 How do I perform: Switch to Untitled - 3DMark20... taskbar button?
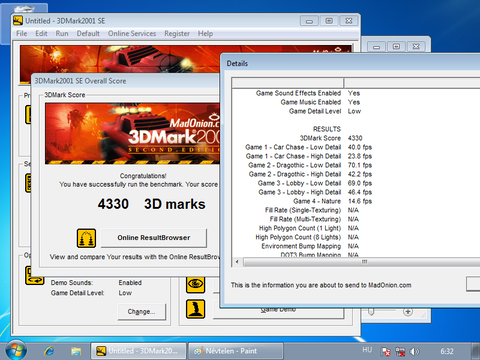pos(138,351)
